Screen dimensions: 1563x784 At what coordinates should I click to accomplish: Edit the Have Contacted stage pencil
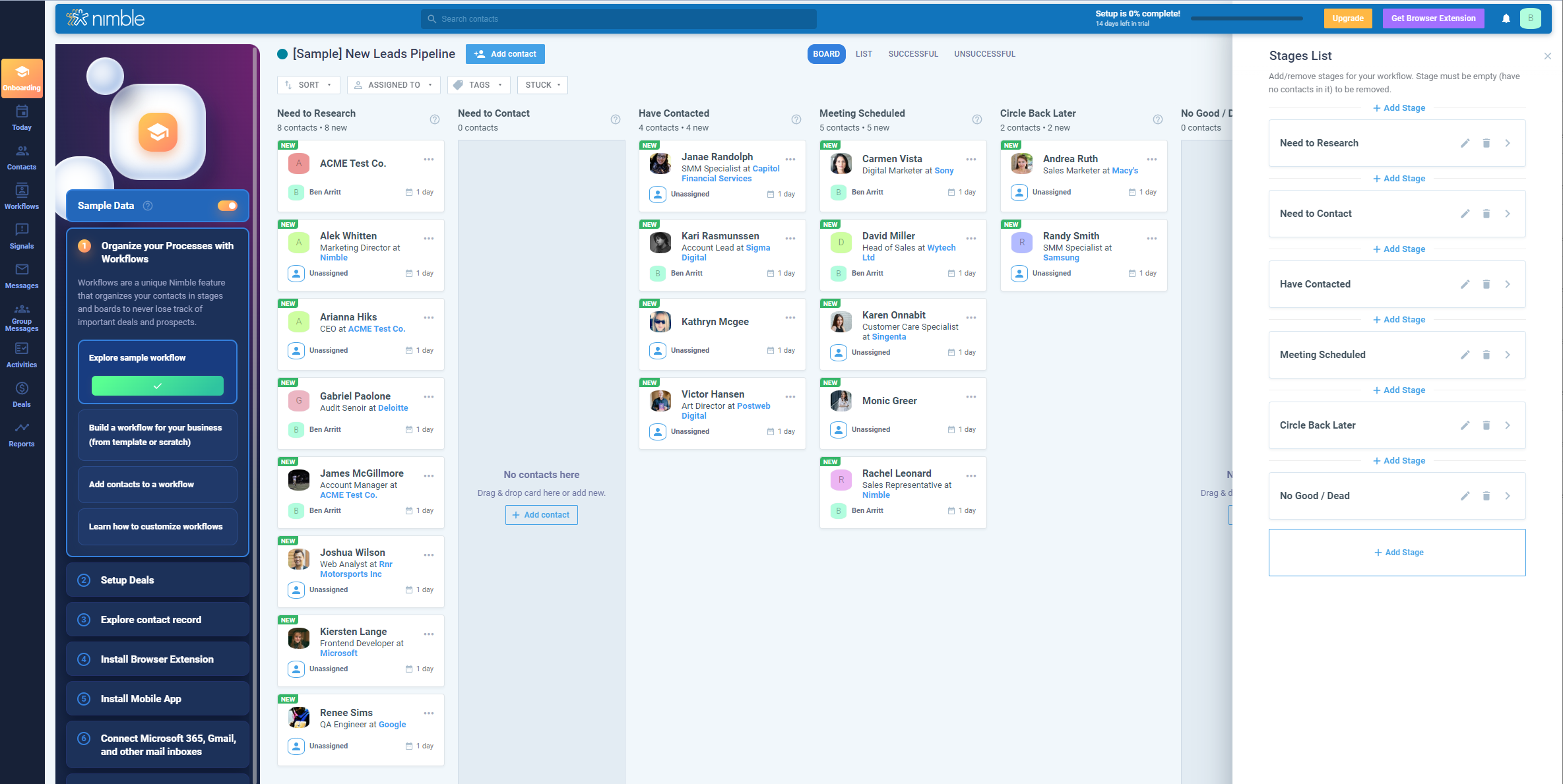[x=1465, y=284]
